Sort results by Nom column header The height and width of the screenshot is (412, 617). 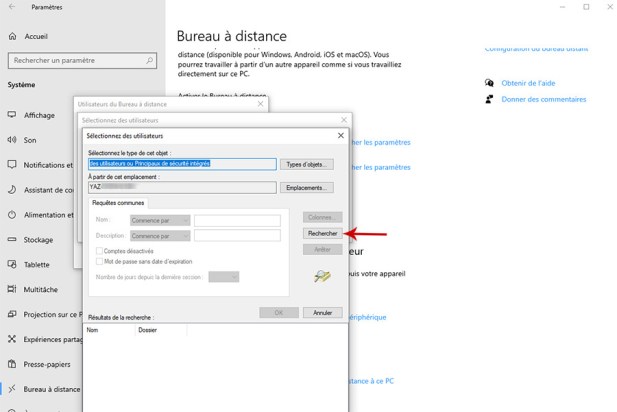click(x=109, y=330)
